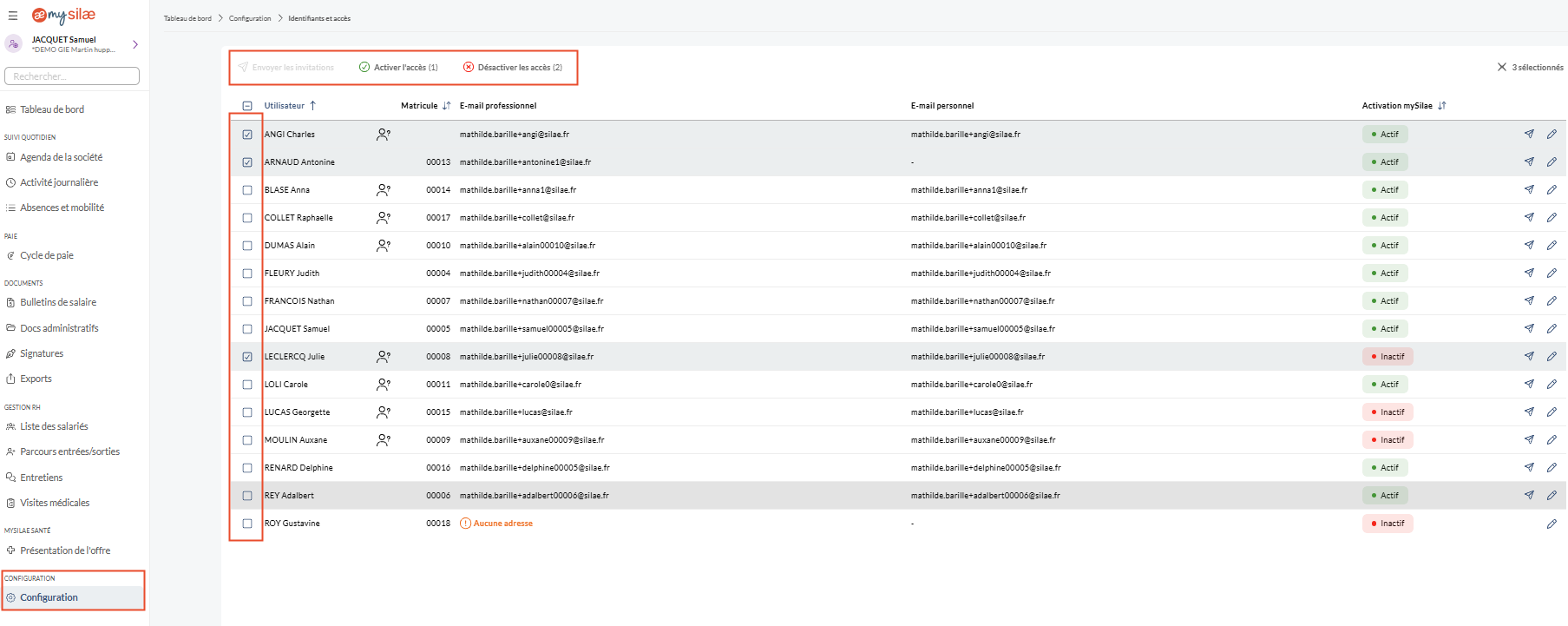The image size is (1568, 626).
Task: Open Présentation de l'offre
Action: 65,550
